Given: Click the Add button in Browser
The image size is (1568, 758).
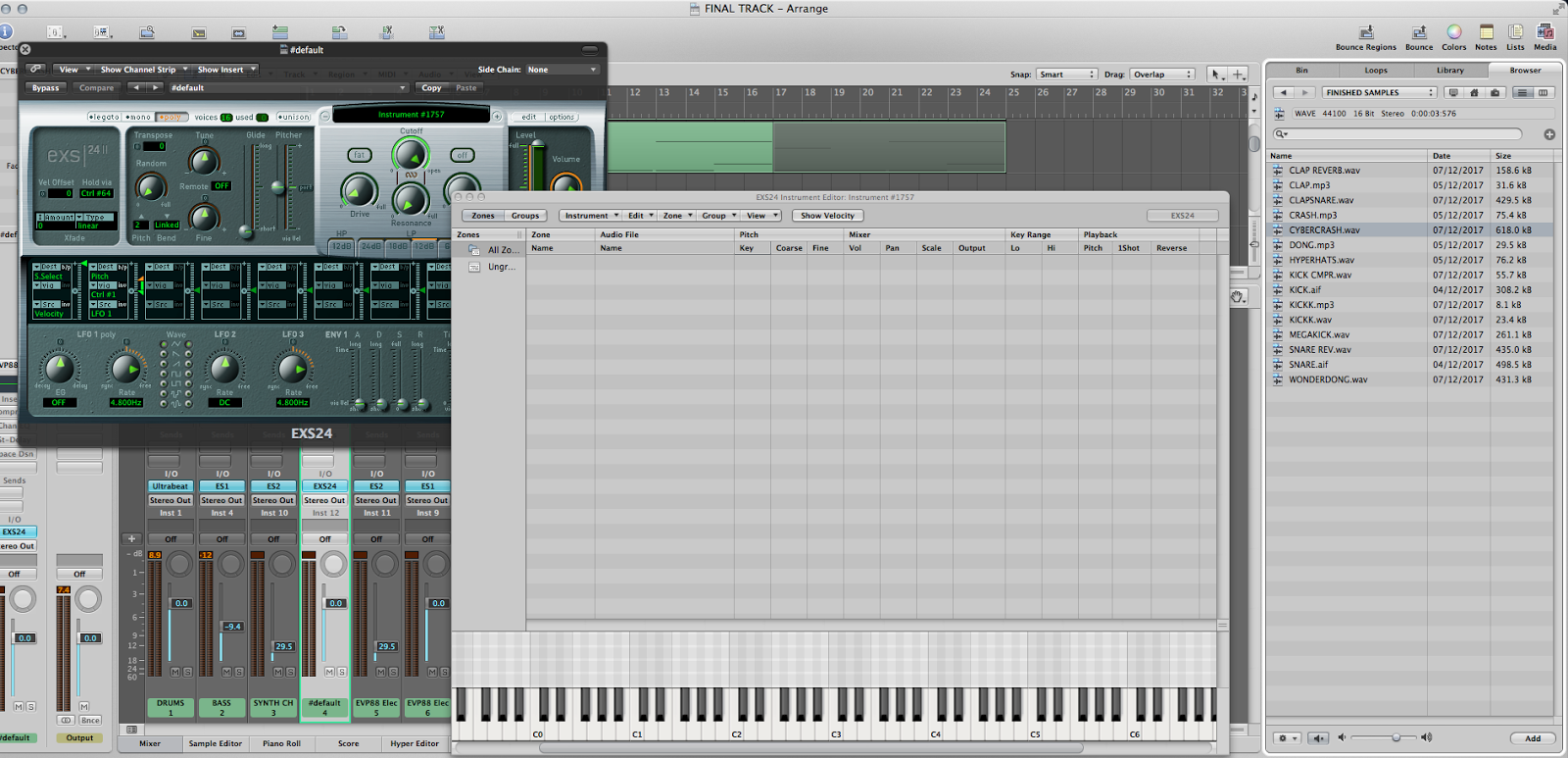Looking at the screenshot, I should [1533, 738].
